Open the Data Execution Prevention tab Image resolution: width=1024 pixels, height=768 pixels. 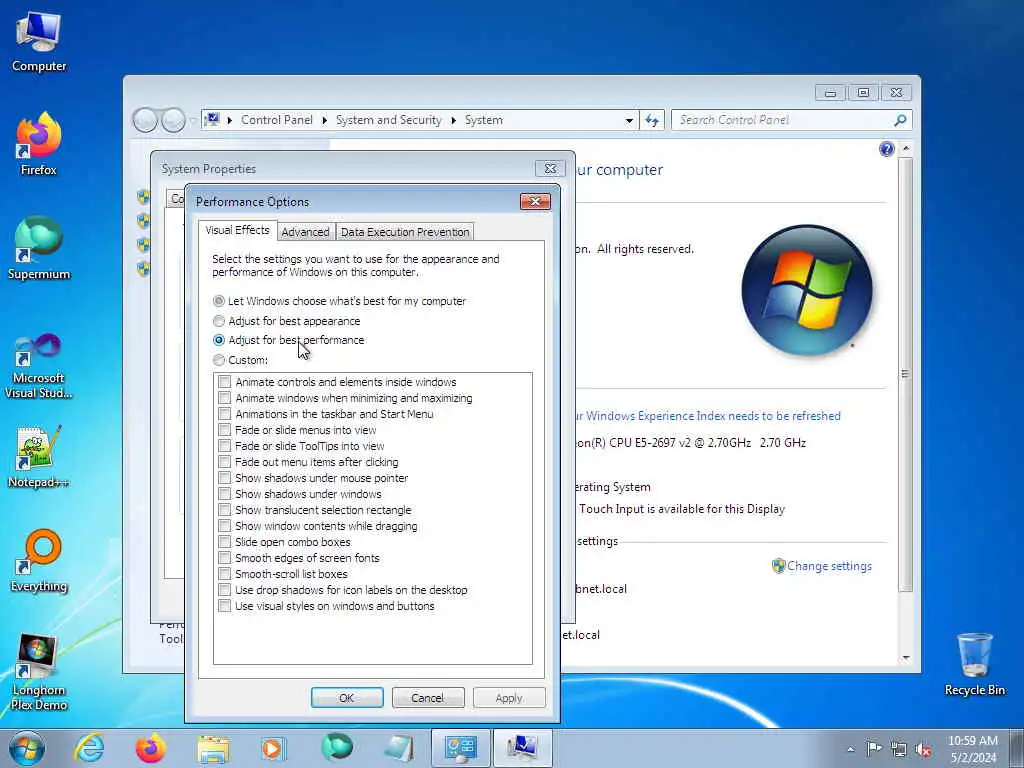pyautogui.click(x=405, y=232)
